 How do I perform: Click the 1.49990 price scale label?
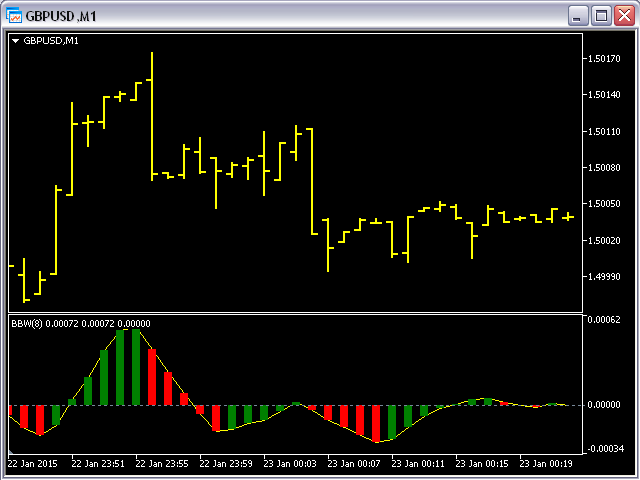click(605, 277)
